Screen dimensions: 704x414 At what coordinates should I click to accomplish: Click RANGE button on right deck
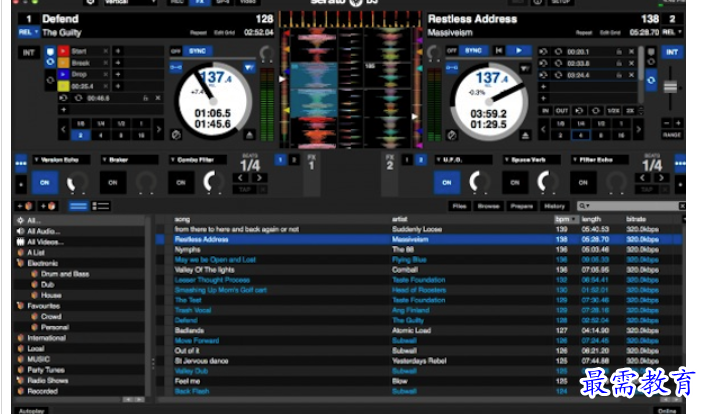coord(672,135)
